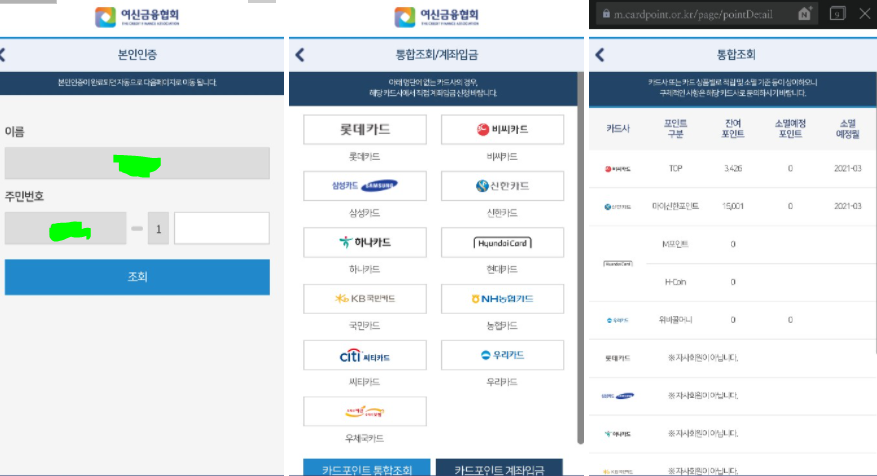Click the lock icon in the address bar
877x476 pixels.
coord(606,13)
